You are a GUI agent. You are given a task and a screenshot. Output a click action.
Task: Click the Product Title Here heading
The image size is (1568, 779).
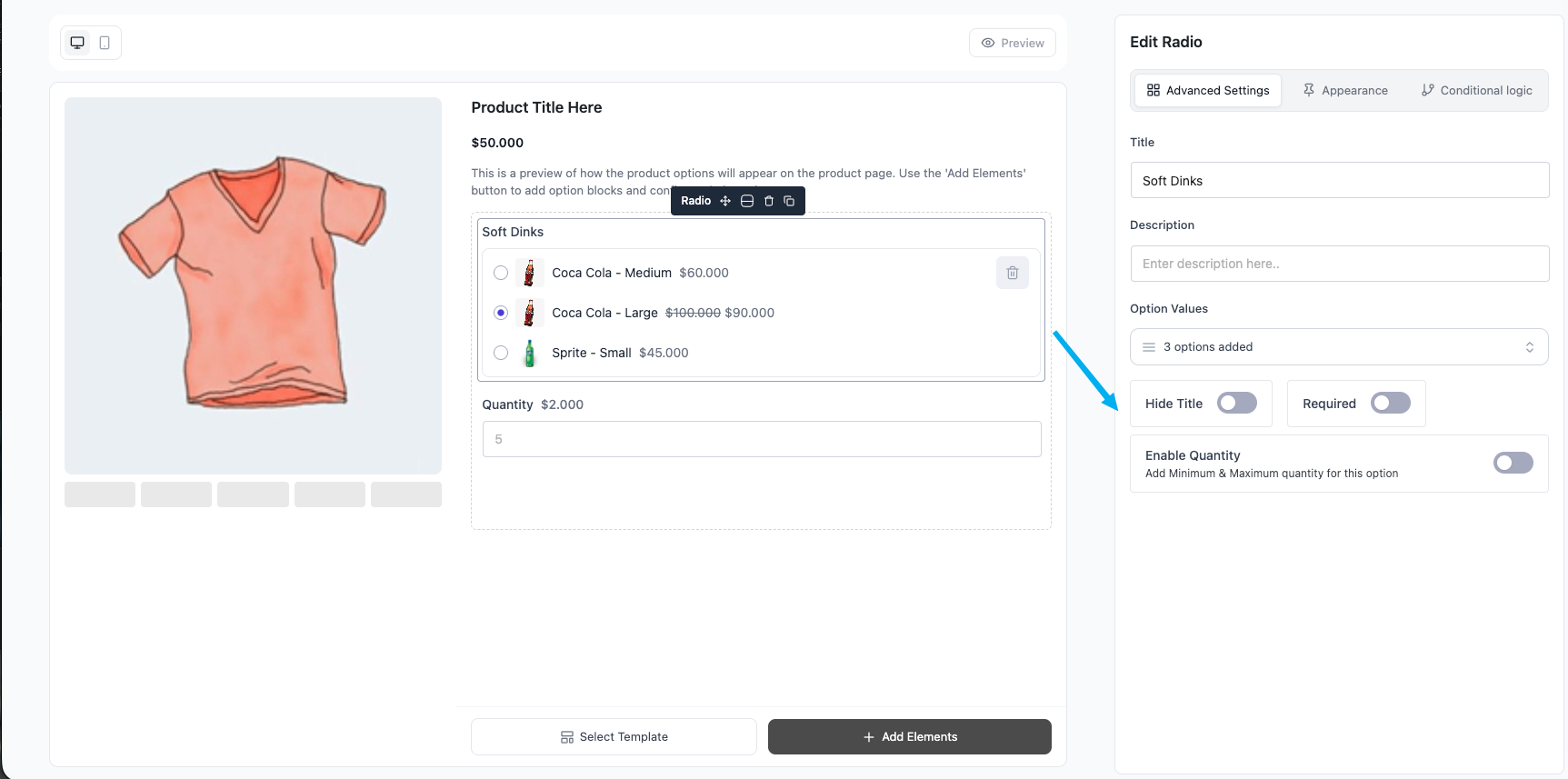click(x=536, y=107)
